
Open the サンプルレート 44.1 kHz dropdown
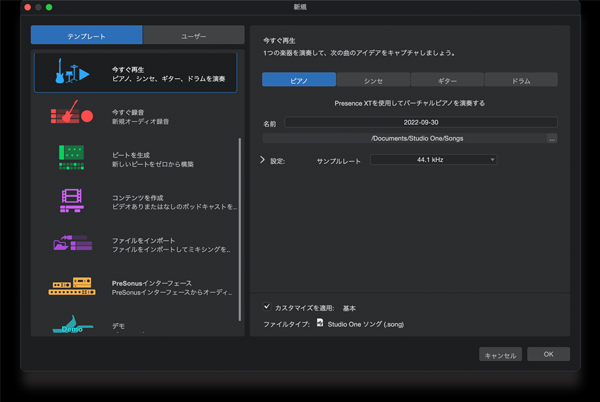pos(434,159)
